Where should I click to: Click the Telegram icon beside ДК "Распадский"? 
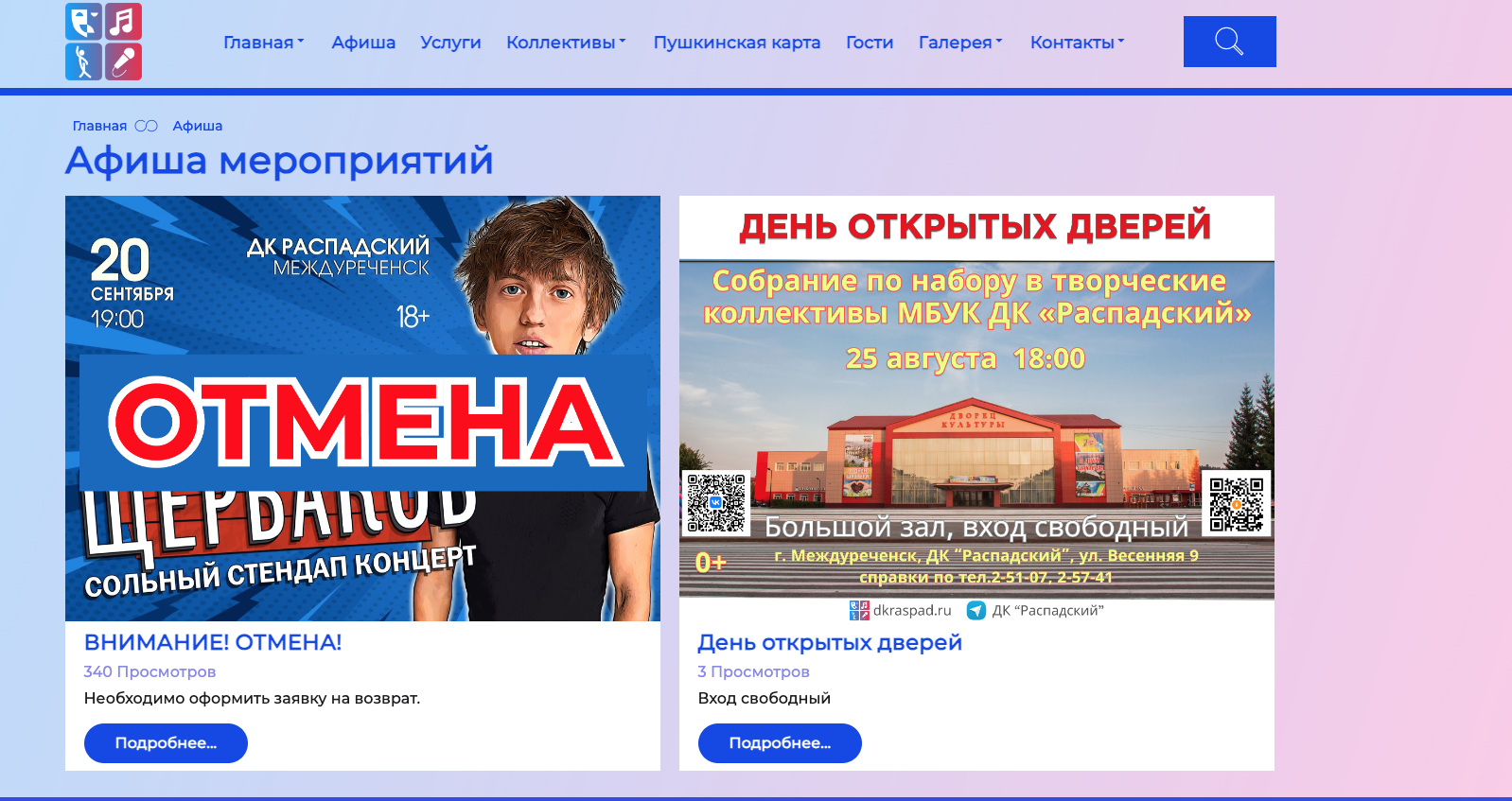976,611
